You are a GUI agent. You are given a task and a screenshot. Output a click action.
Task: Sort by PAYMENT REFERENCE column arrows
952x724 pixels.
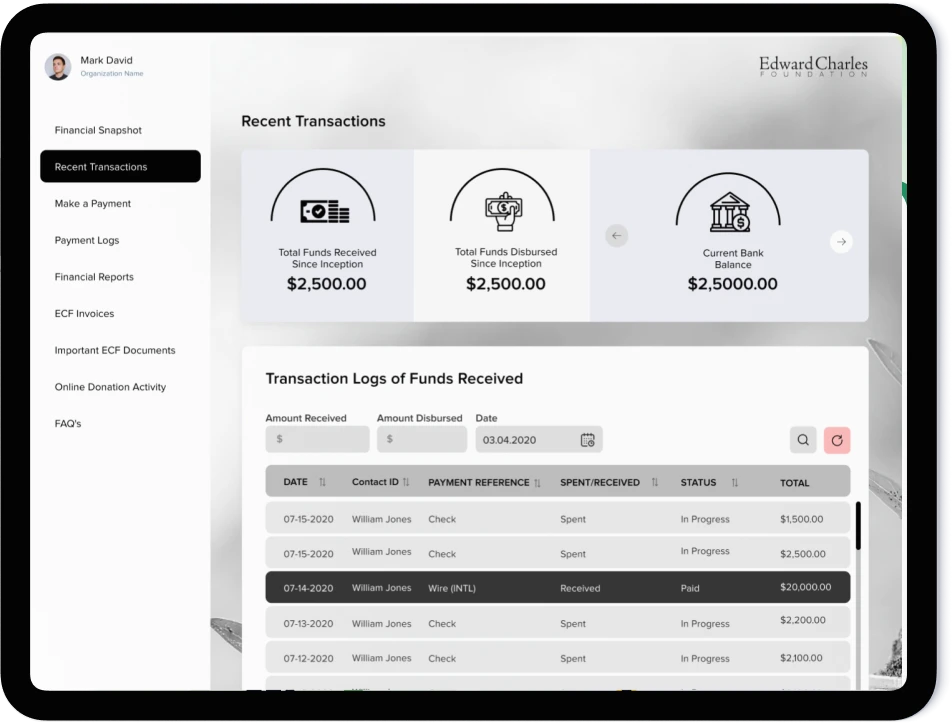(537, 483)
